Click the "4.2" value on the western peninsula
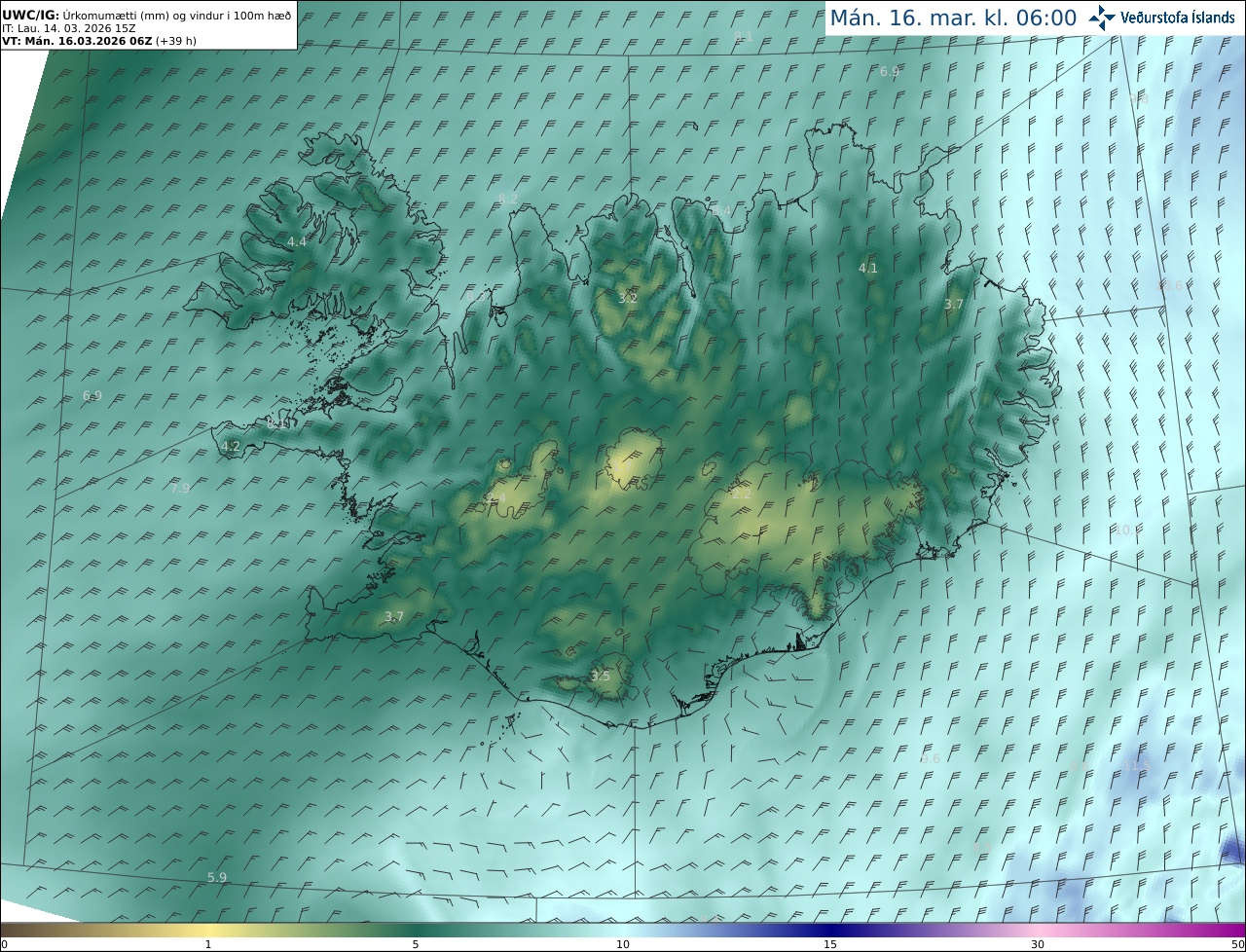The image size is (1246, 952). pyautogui.click(x=231, y=446)
